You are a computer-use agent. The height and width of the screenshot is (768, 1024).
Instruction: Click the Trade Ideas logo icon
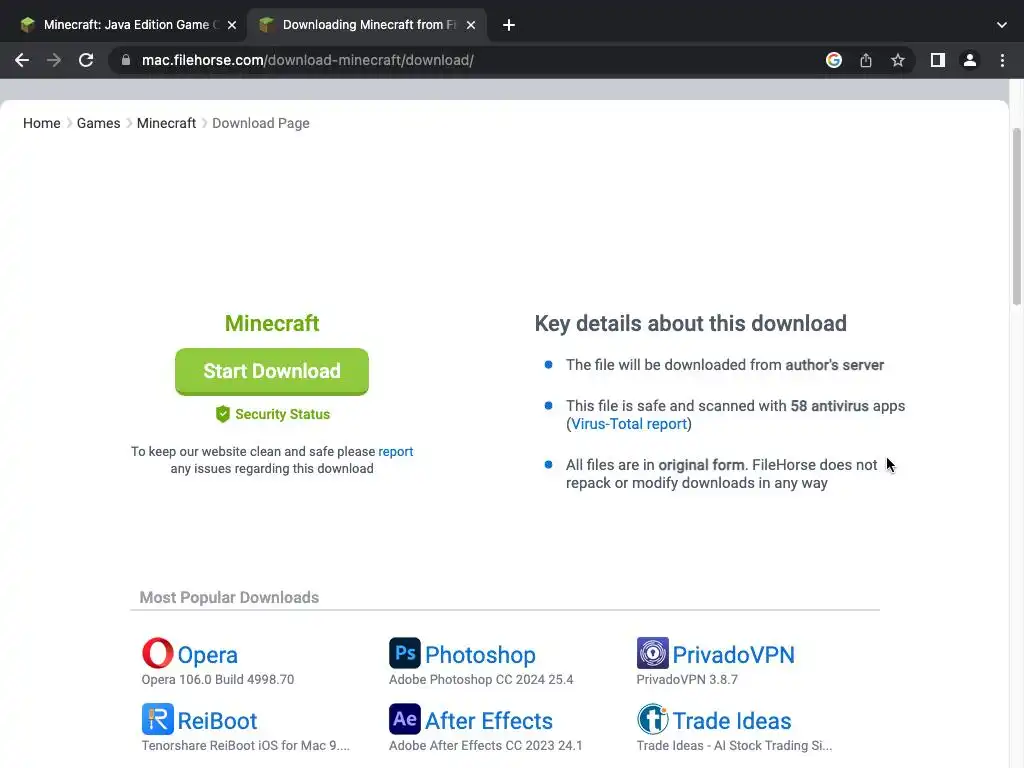coord(652,719)
